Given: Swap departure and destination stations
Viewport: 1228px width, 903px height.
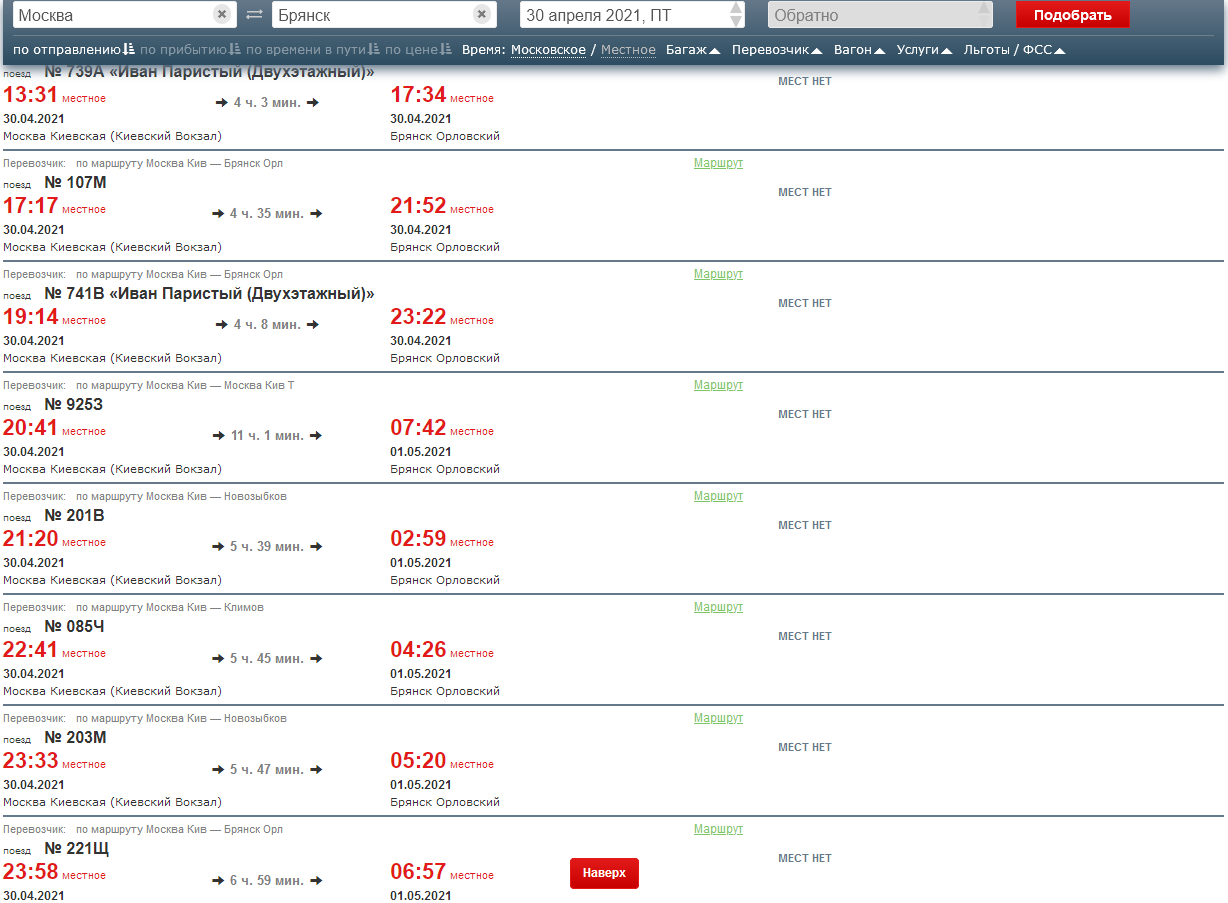Looking at the screenshot, I should tap(254, 14).
